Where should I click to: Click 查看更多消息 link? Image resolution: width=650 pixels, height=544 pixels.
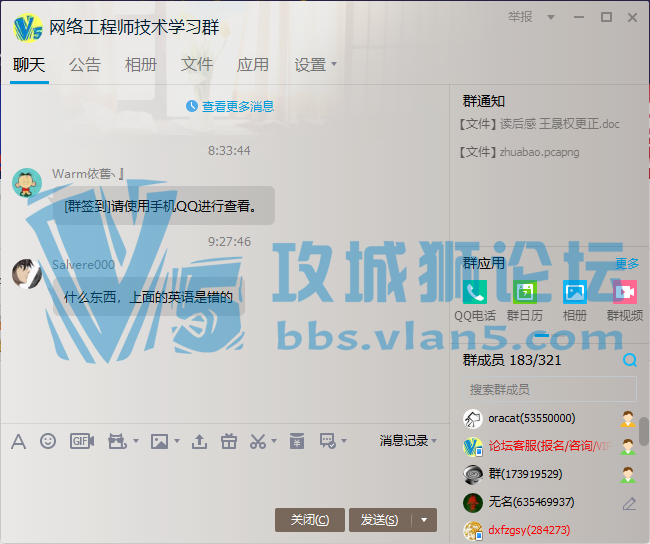coord(238,107)
